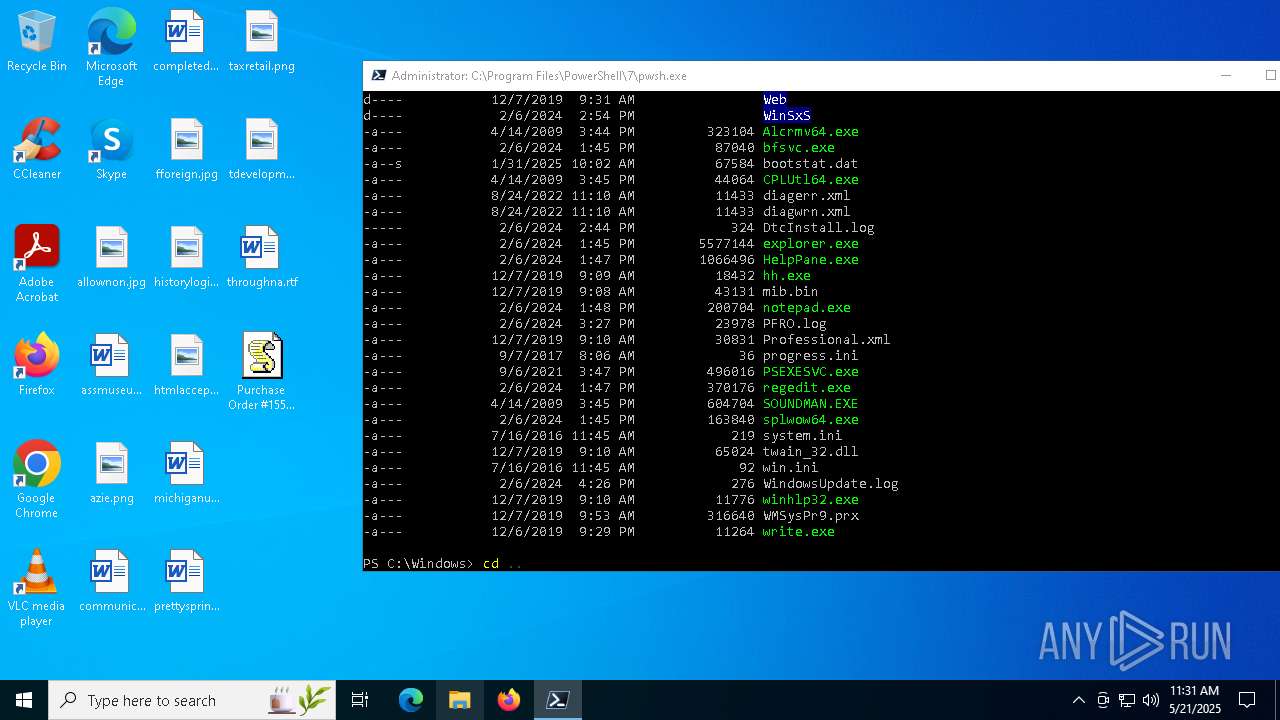Click SOUNDMAN.EXE in the listing

(x=810, y=403)
